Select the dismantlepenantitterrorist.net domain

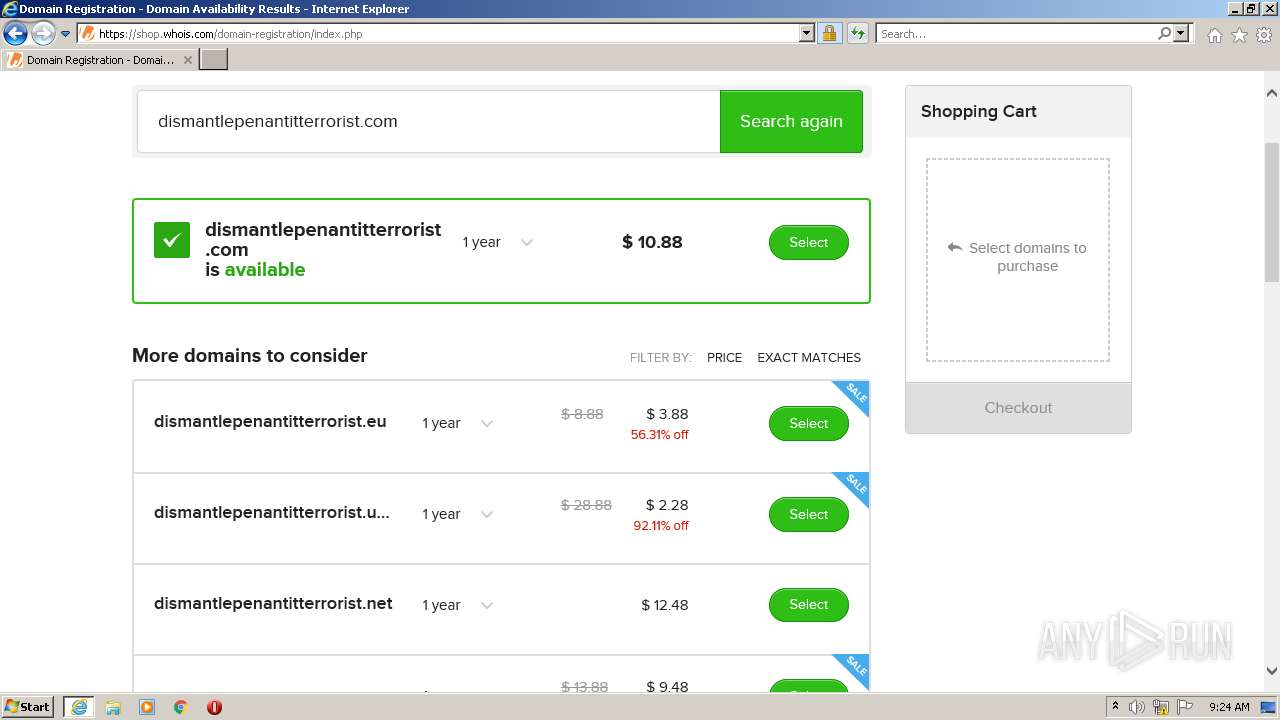[808, 604]
